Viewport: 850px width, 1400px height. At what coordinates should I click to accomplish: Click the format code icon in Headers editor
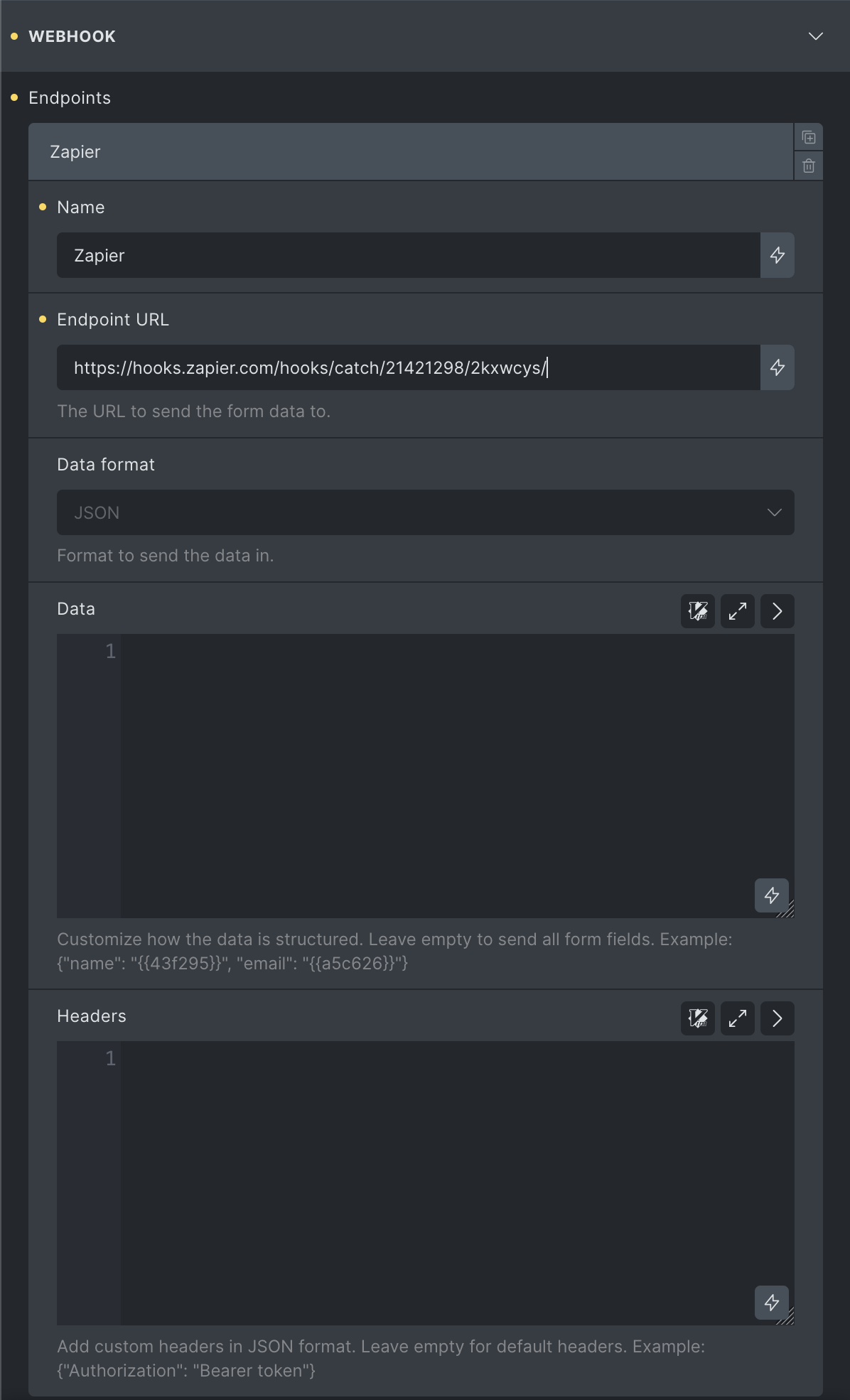pyautogui.click(x=697, y=1018)
